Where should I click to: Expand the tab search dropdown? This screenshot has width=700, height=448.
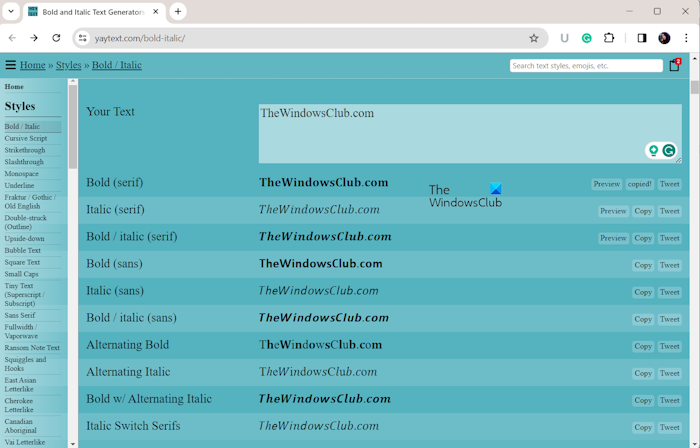(11, 12)
